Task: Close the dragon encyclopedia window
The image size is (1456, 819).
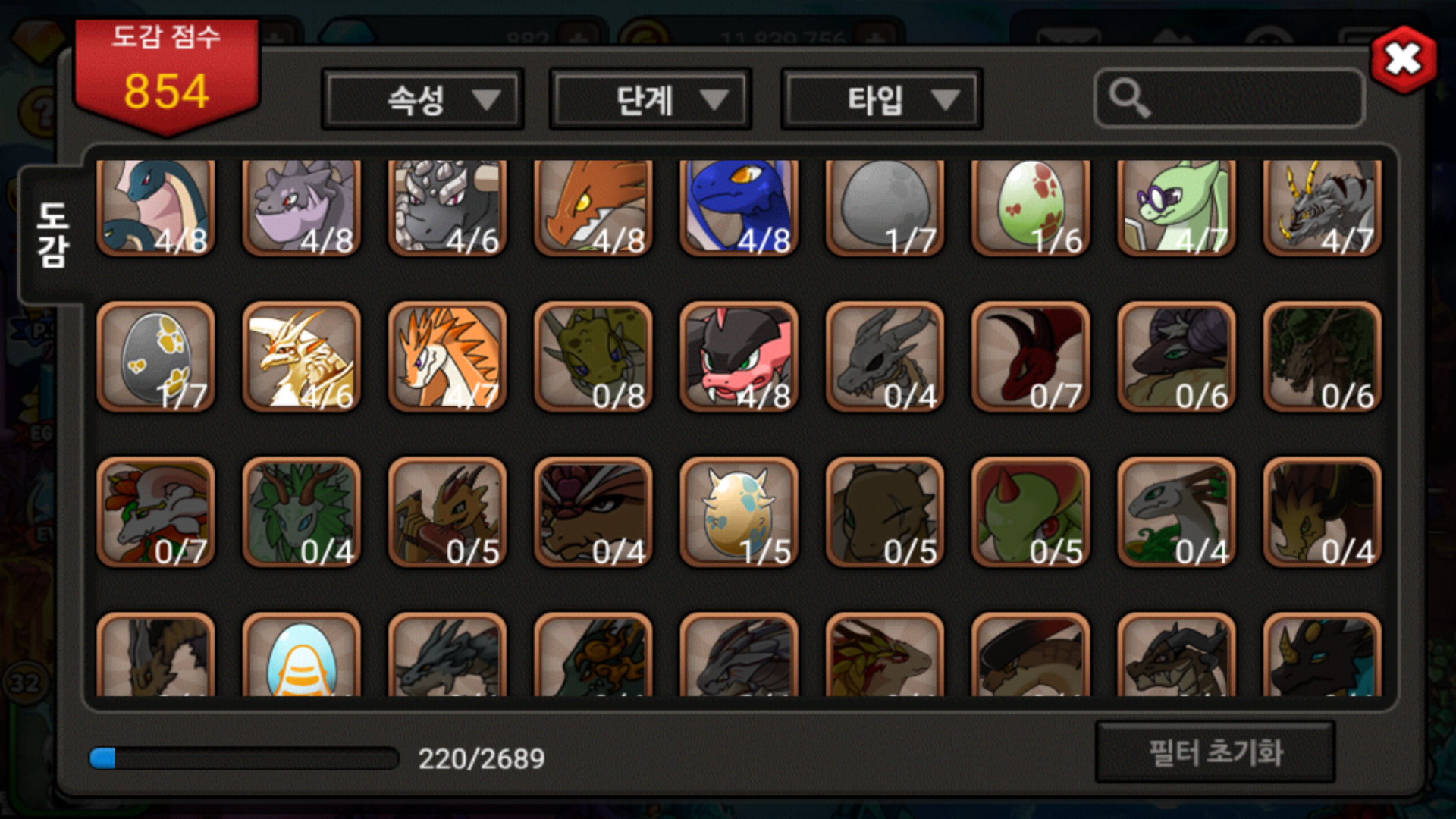Action: coord(1404,59)
